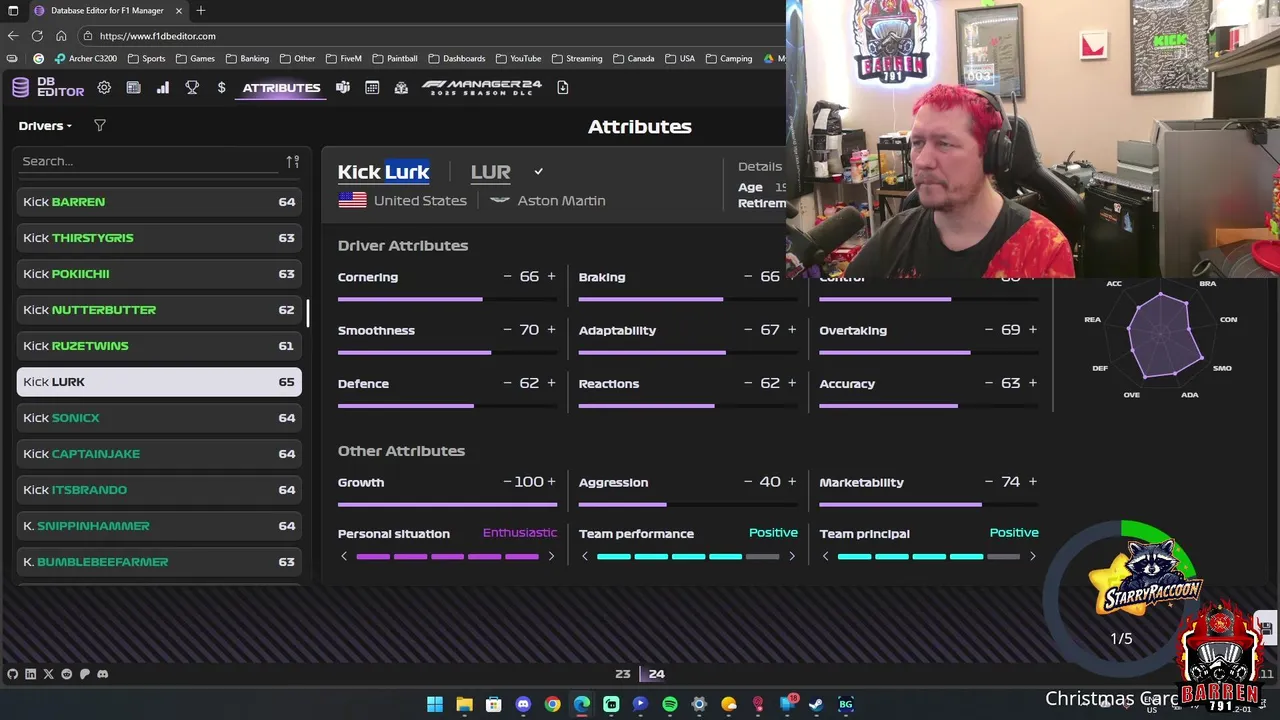Increase Defence with the plus button
This screenshot has width=1280, height=720.
click(x=551, y=382)
